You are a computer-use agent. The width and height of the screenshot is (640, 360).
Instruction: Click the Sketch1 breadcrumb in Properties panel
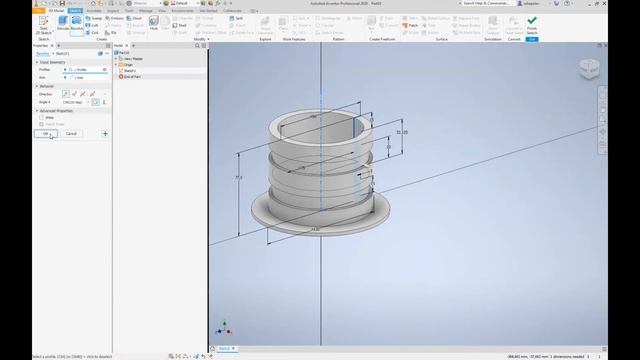pos(62,53)
